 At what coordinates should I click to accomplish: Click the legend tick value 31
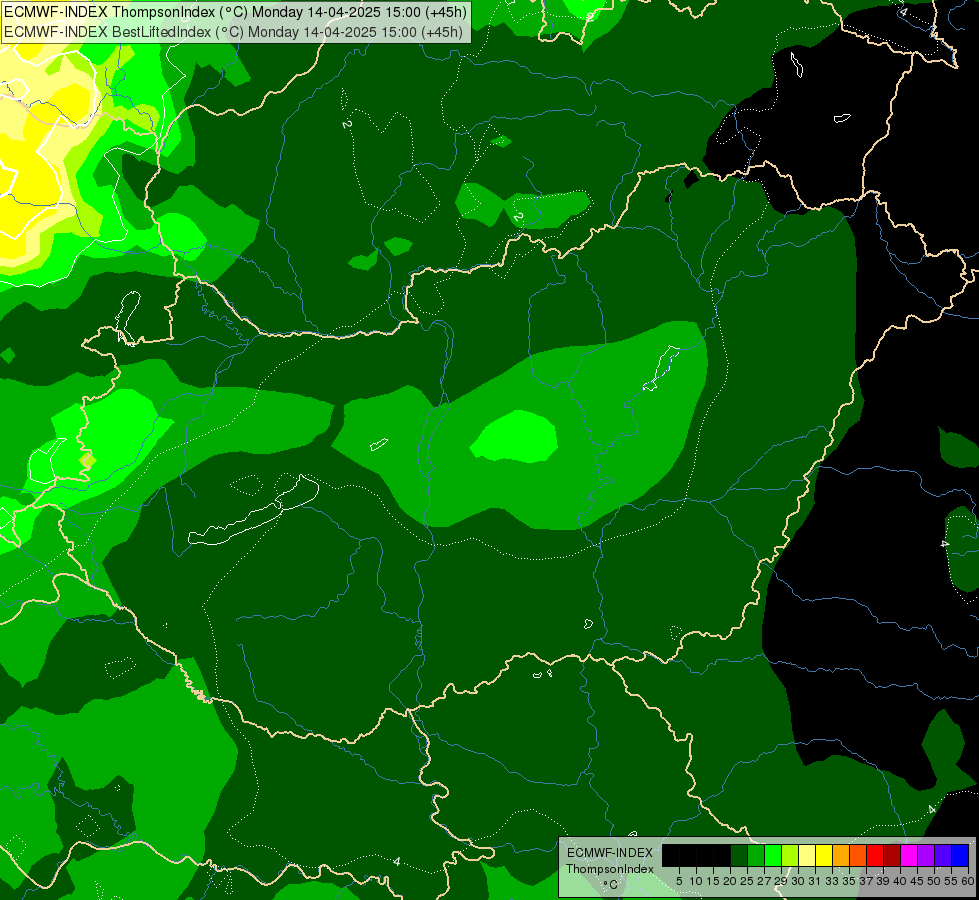pos(815,881)
